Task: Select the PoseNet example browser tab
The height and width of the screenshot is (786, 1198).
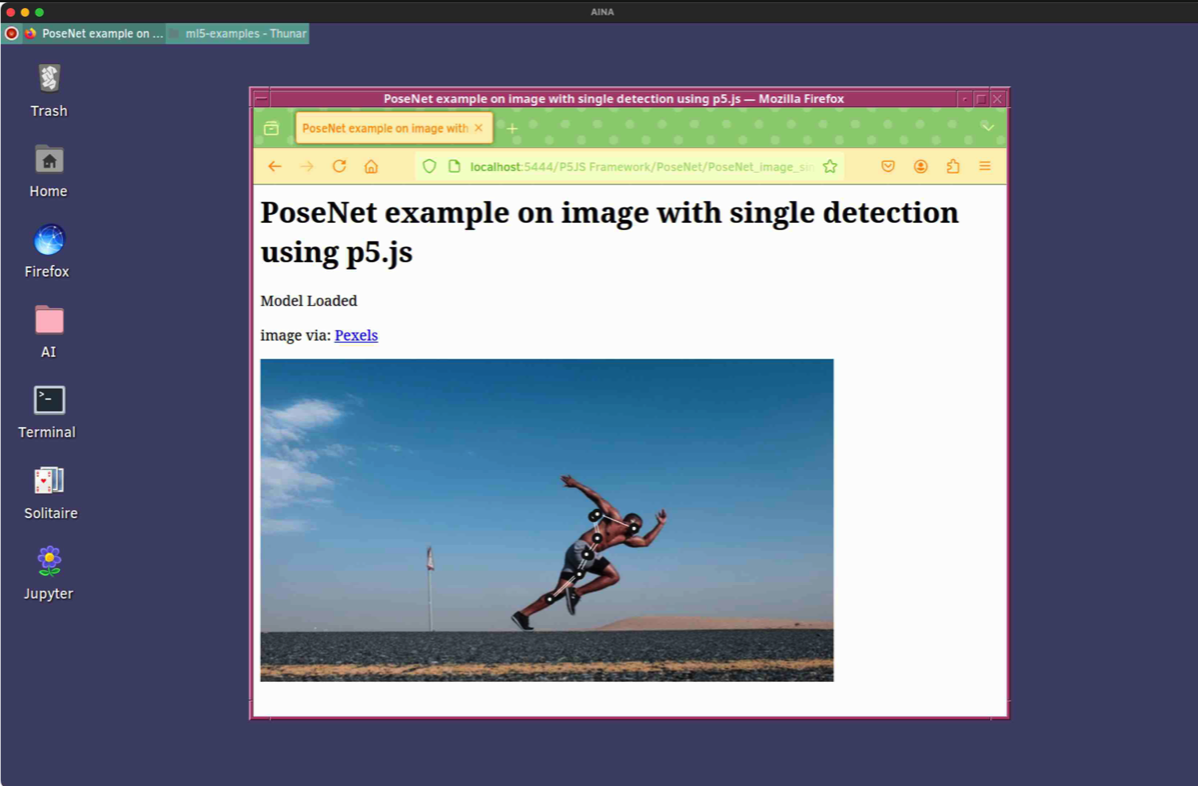Action: 384,128
